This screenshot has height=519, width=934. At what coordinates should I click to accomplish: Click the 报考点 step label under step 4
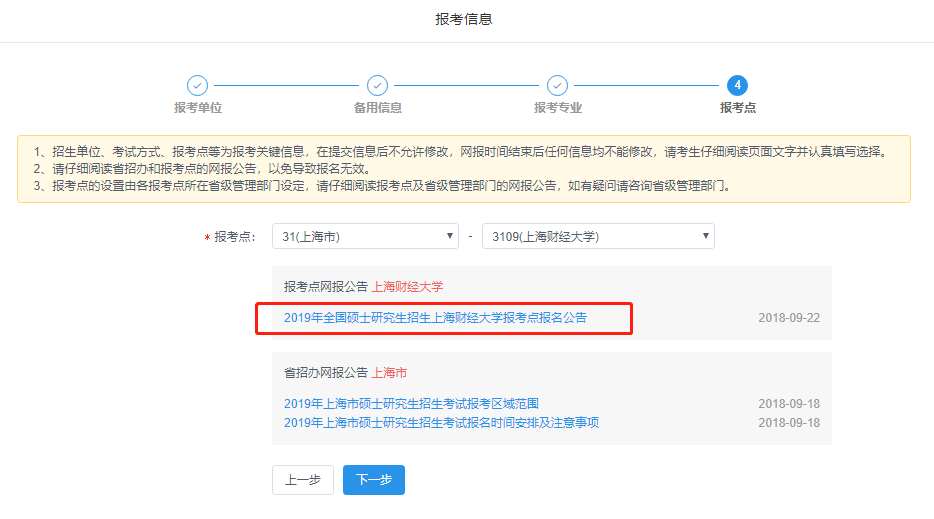[x=737, y=108]
